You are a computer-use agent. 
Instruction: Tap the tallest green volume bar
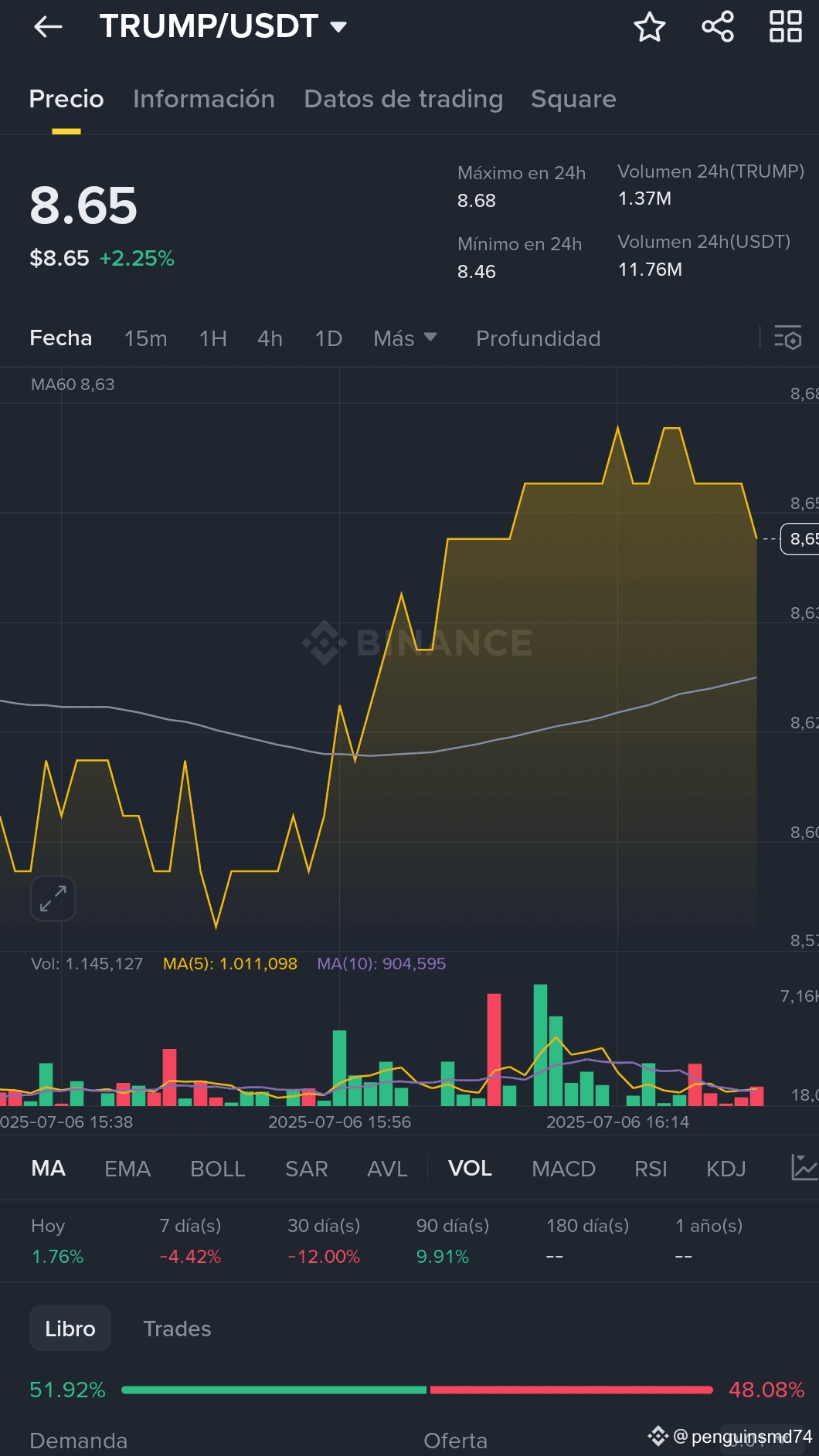pyautogui.click(x=540, y=1045)
